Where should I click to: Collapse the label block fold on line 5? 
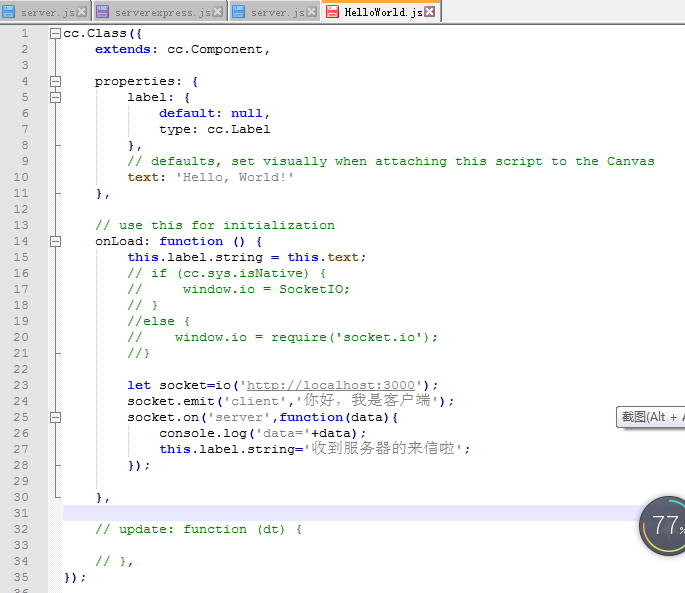coord(55,97)
